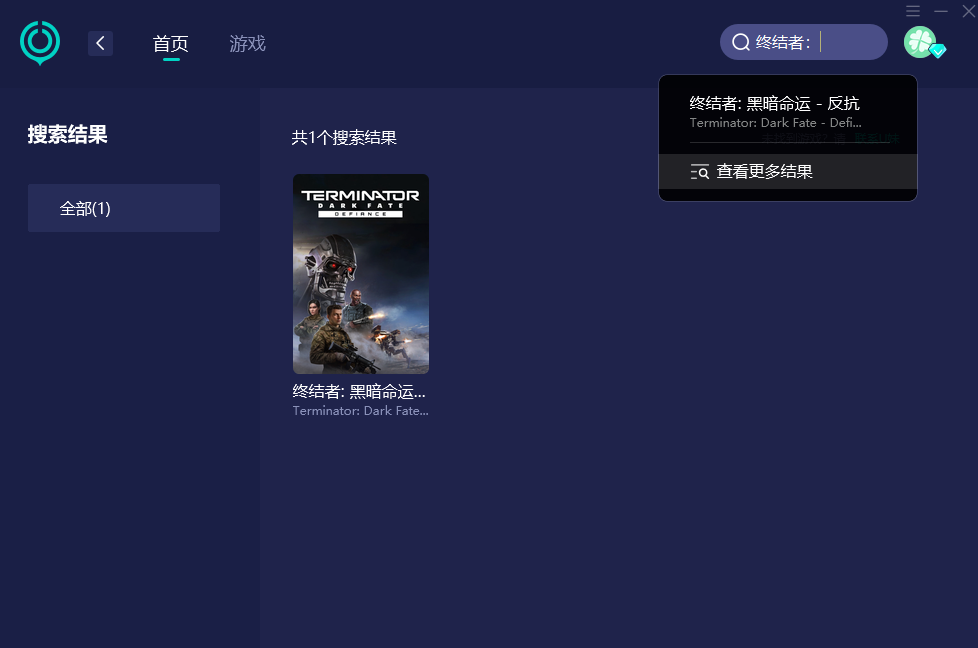978x648 pixels.
Task: Click Terminator: Dark Fate - Defi... in dropdown
Action: click(x=775, y=123)
